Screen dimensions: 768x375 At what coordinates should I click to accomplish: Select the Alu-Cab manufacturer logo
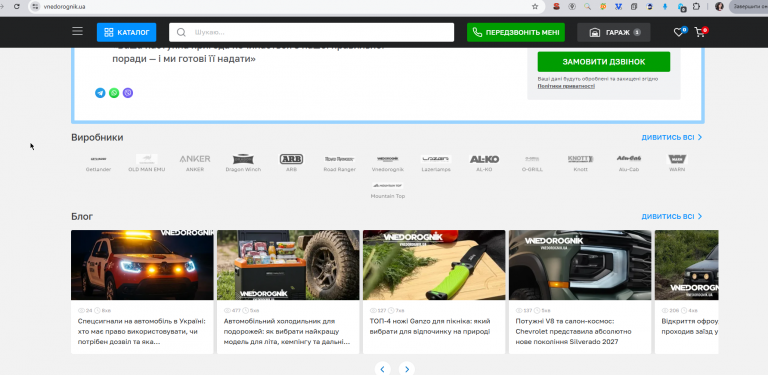[x=629, y=159]
